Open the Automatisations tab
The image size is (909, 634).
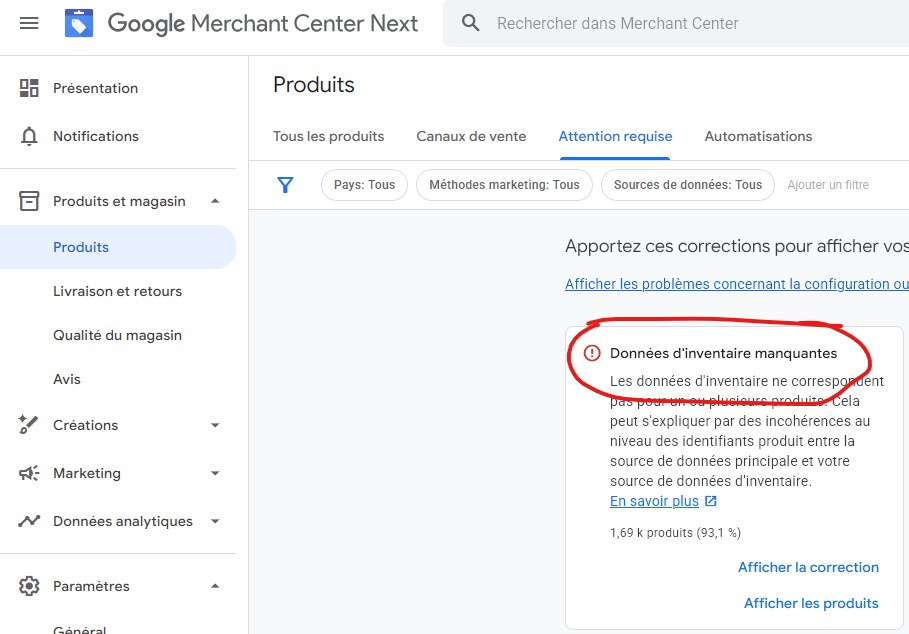pyautogui.click(x=758, y=136)
